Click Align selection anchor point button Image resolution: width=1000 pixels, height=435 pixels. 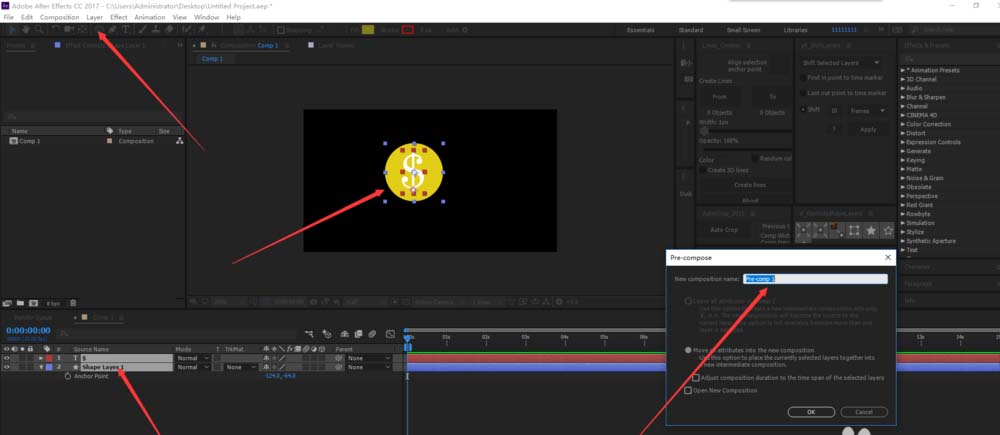pyautogui.click(x=747, y=66)
